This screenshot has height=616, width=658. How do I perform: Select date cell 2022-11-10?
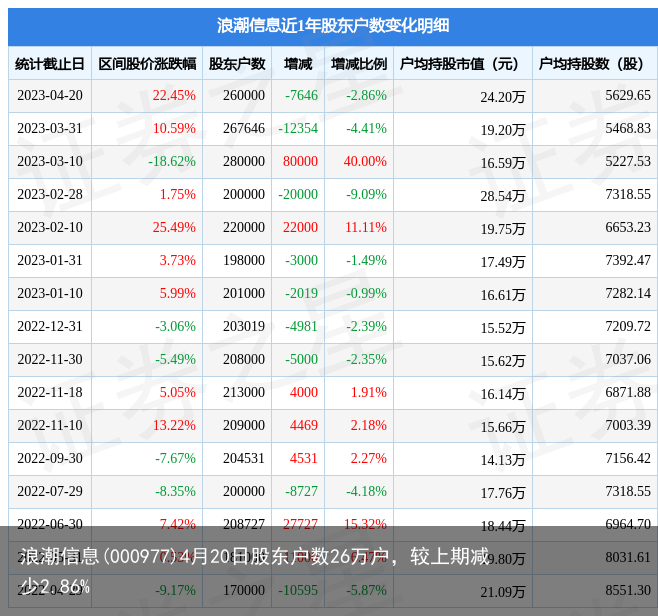point(50,425)
